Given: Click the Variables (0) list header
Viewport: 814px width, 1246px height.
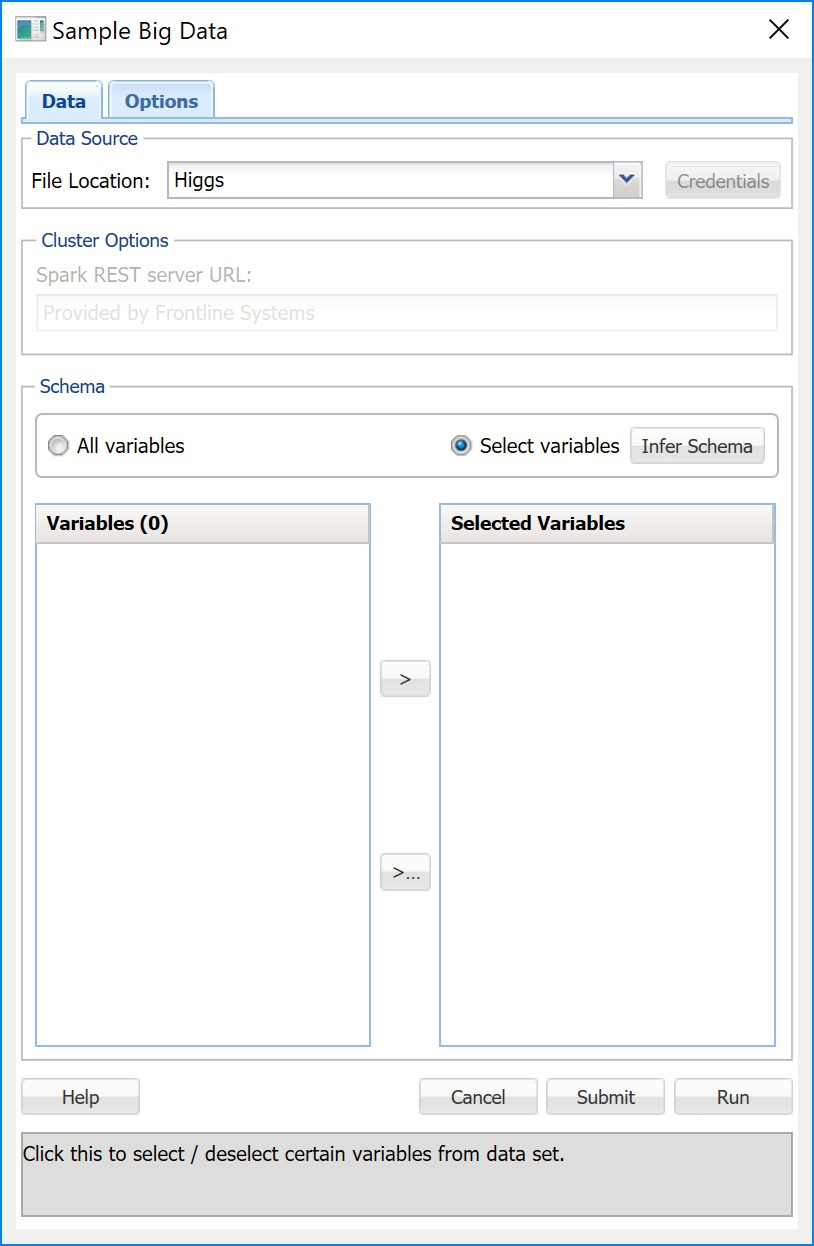Looking at the screenshot, I should [203, 523].
